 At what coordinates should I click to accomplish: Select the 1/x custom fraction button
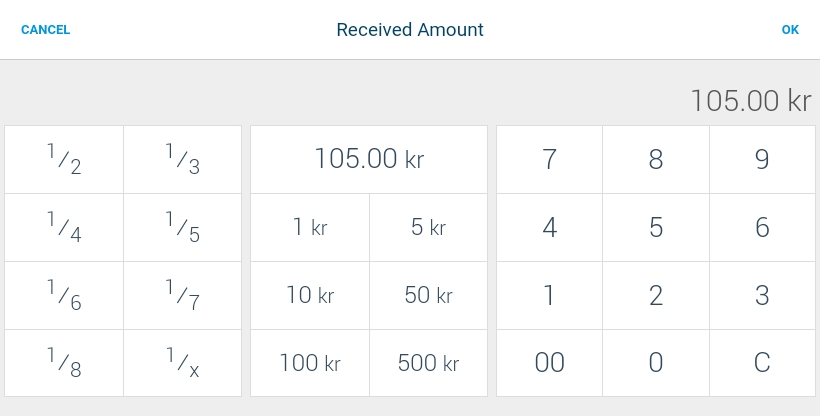point(183,363)
